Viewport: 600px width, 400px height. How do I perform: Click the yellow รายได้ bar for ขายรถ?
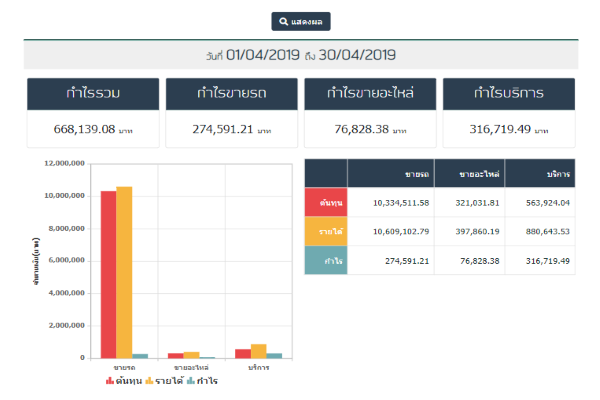124,271
